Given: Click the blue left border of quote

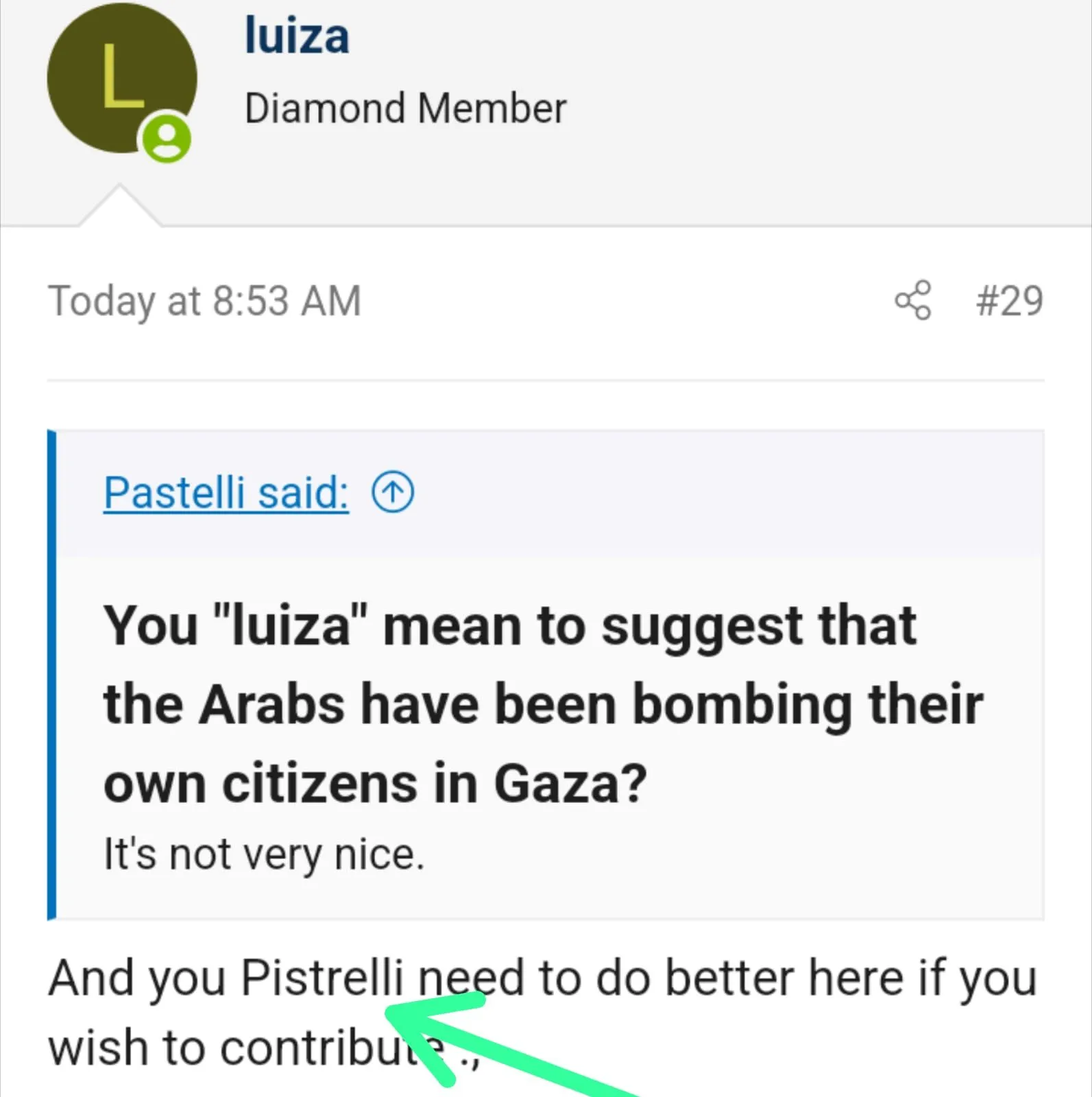Looking at the screenshot, I should click(51, 675).
